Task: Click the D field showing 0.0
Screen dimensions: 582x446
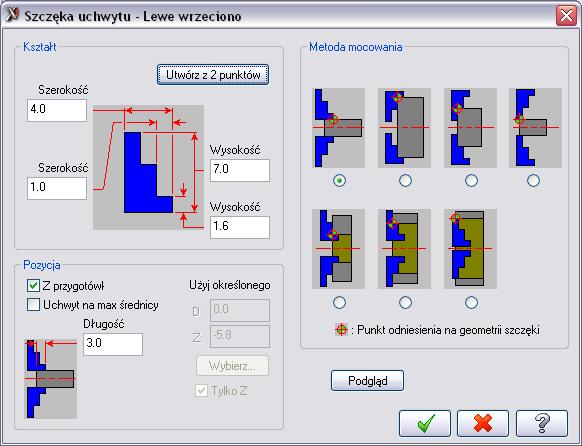Action: 240,310
